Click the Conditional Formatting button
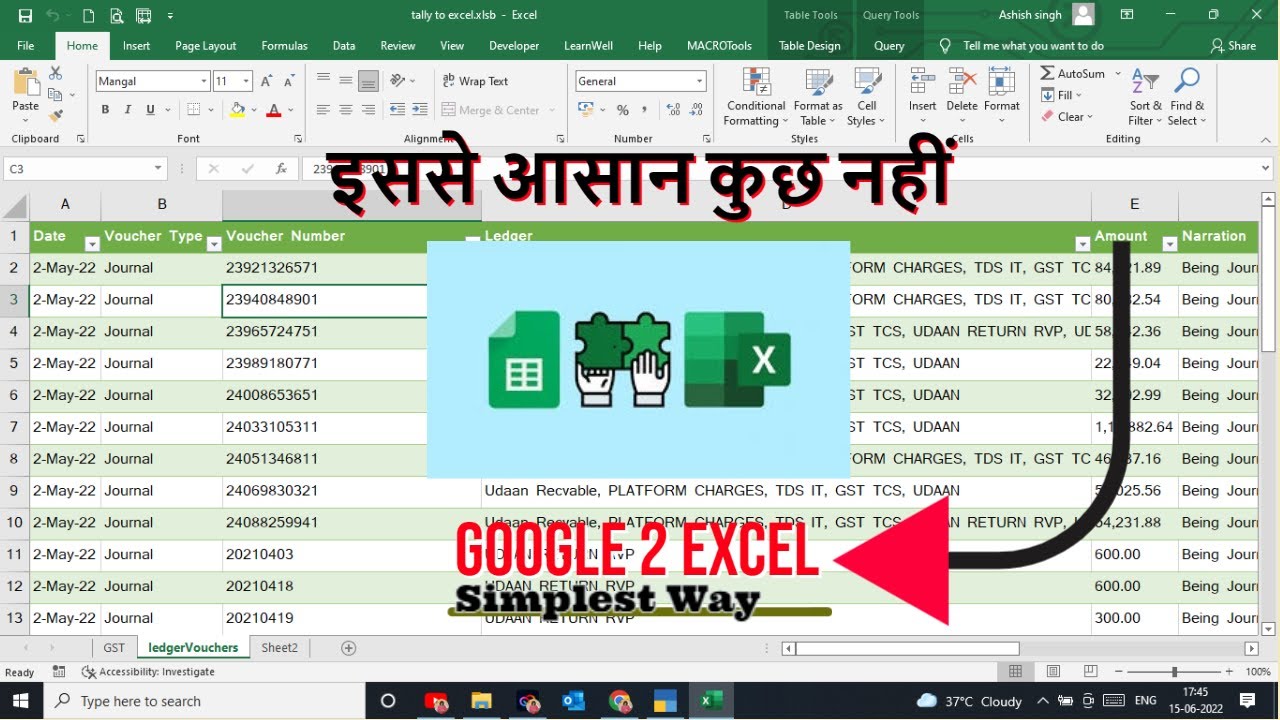1280x720 pixels. [754, 97]
